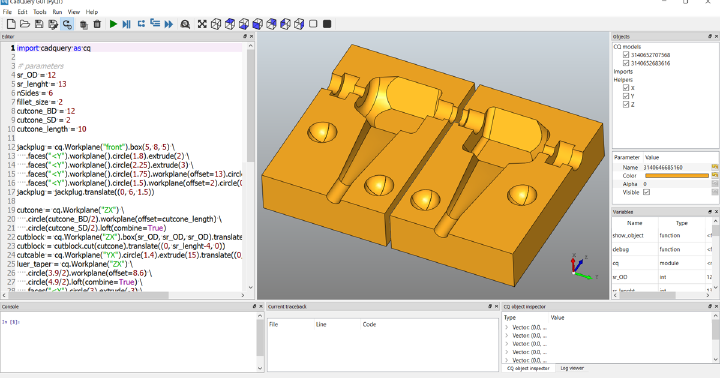Click the Open file folder icon
The width and height of the screenshot is (720, 378).
click(x=25, y=24)
